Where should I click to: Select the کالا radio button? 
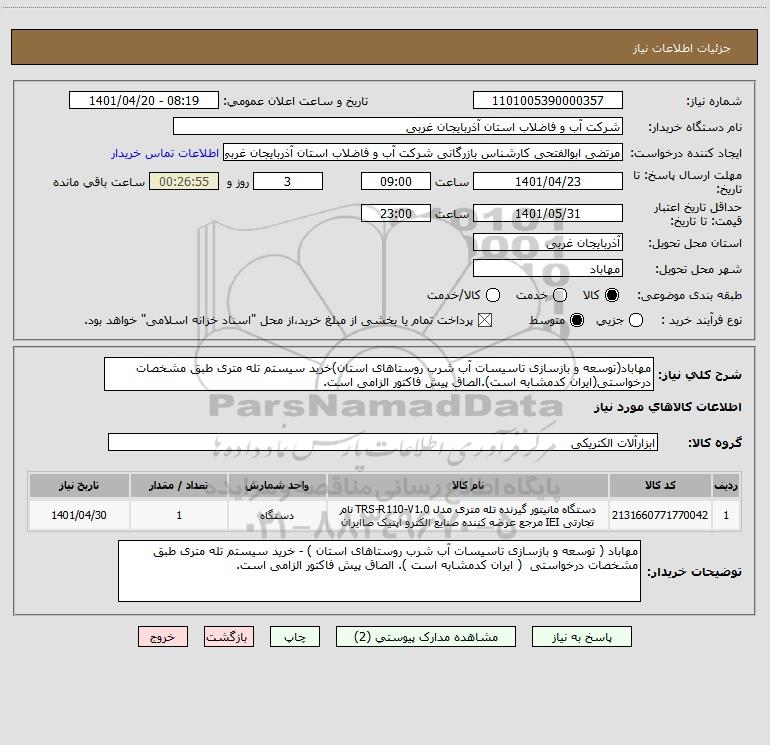pos(612,295)
